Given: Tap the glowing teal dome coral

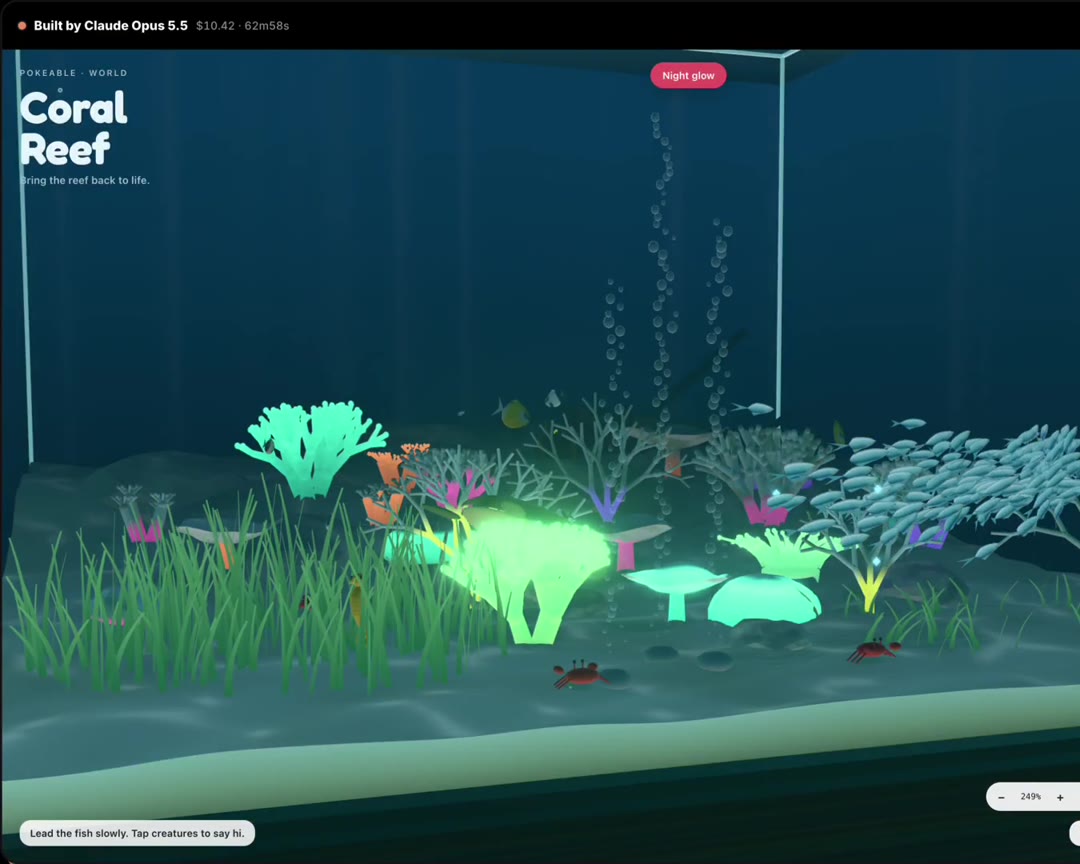Looking at the screenshot, I should [764, 601].
